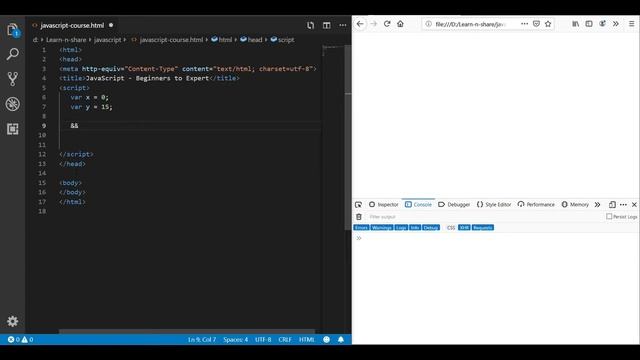Screen dimensions: 640x360
Task: Open Firefox account icon
Action: coord(602,24)
